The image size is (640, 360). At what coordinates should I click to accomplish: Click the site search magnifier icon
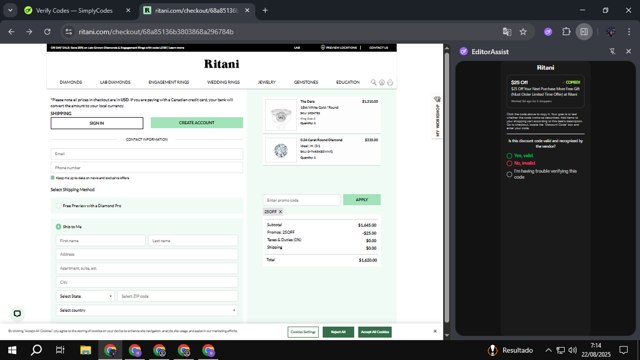[373, 82]
